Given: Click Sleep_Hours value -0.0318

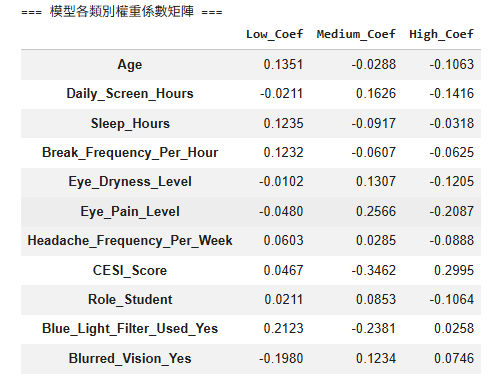Looking at the screenshot, I should pyautogui.click(x=452, y=123).
